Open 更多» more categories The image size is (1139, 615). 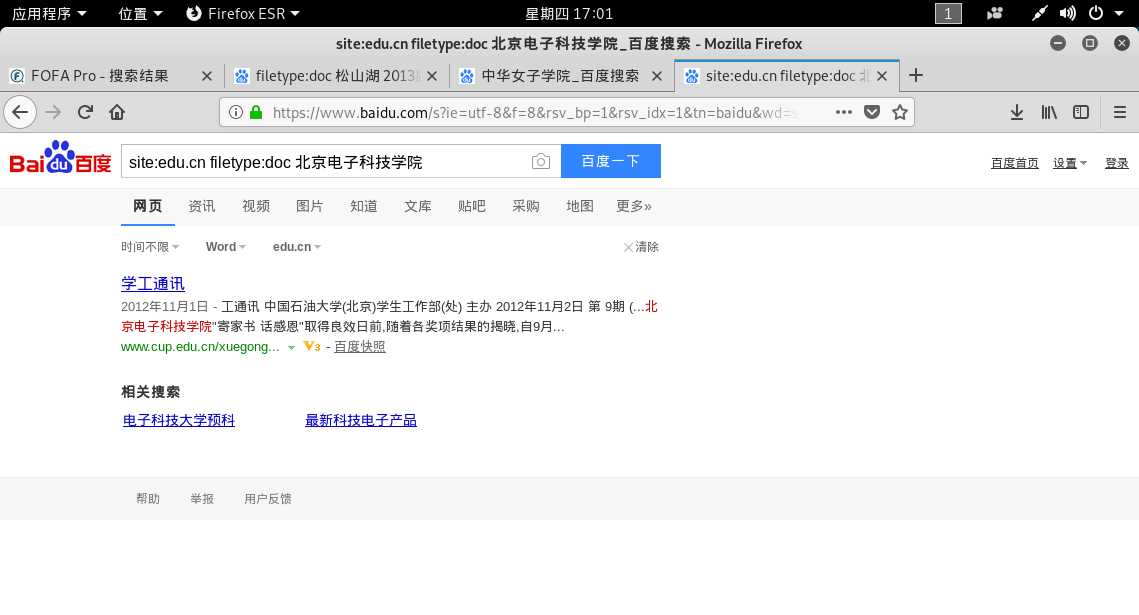point(633,206)
